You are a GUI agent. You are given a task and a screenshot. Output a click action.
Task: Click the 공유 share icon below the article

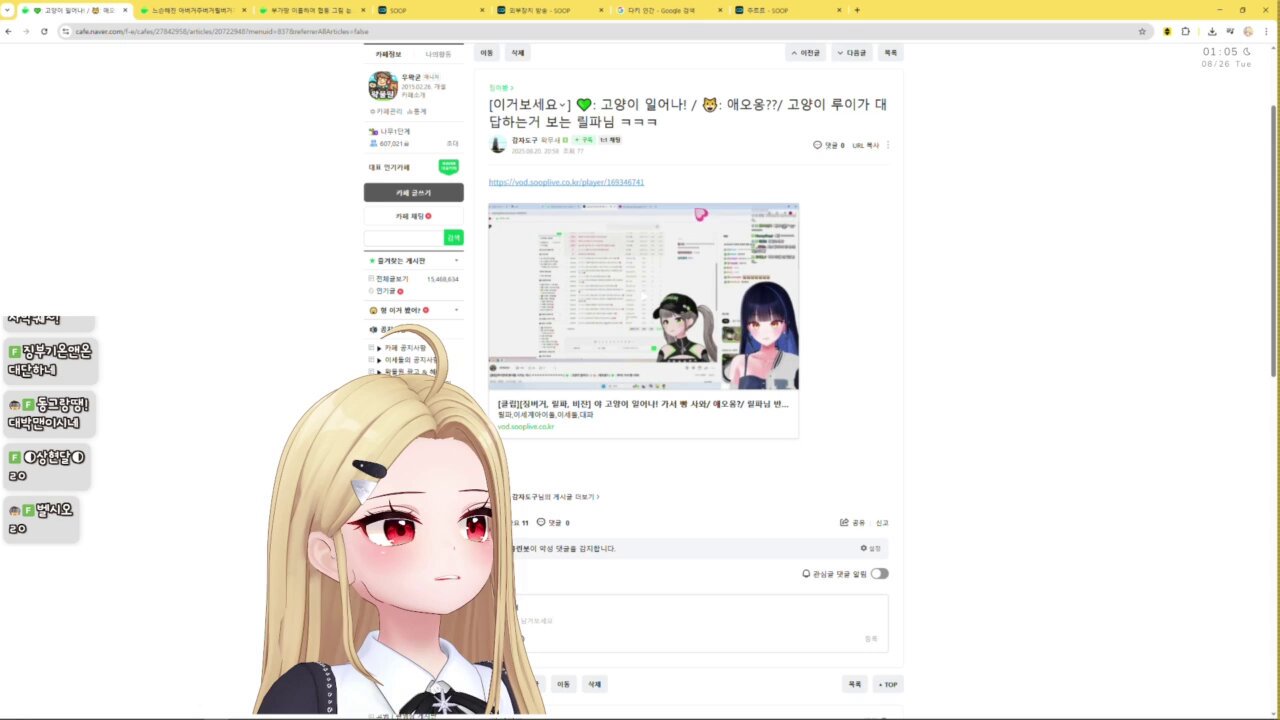coord(852,522)
